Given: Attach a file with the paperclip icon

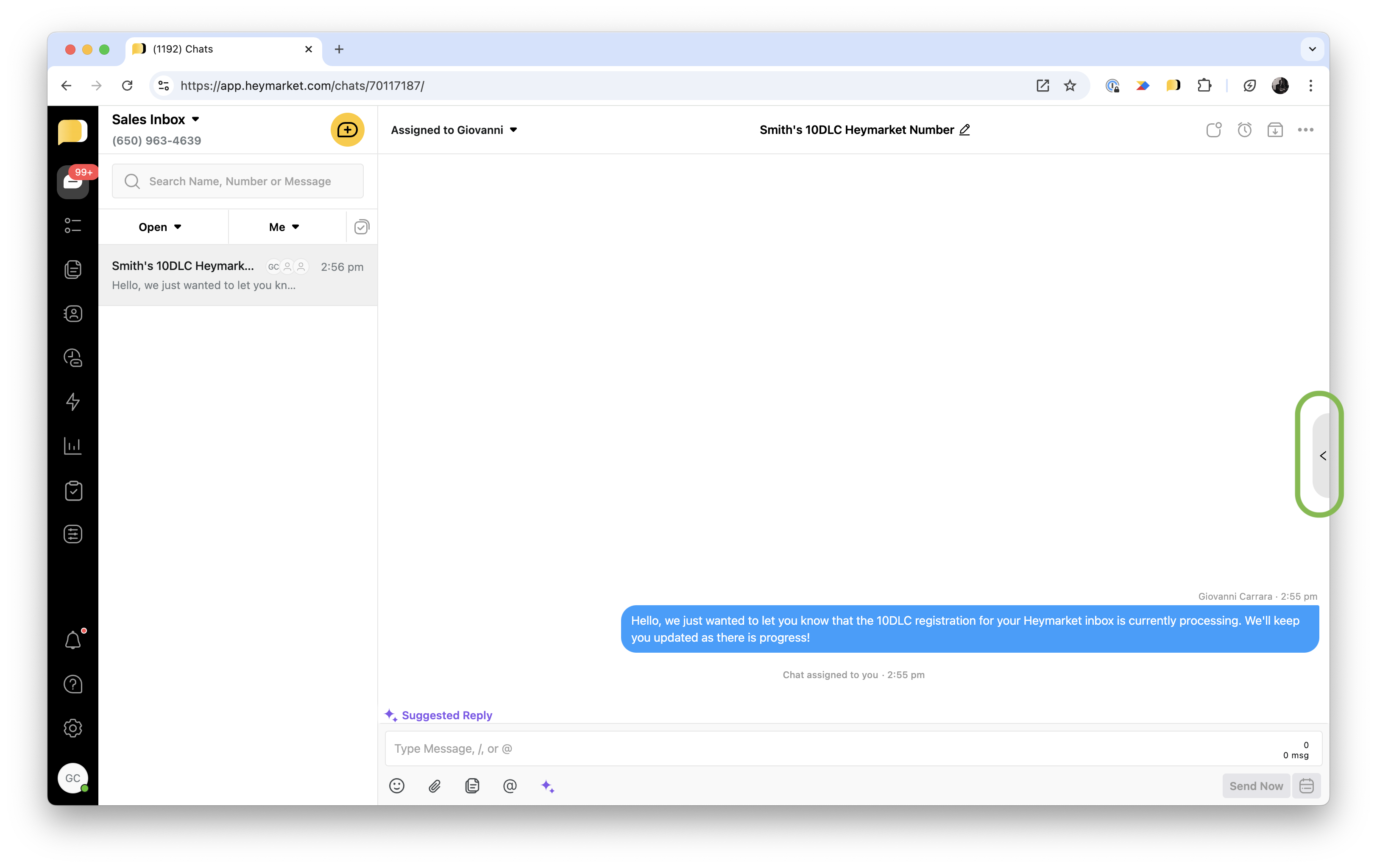Looking at the screenshot, I should click(435, 786).
